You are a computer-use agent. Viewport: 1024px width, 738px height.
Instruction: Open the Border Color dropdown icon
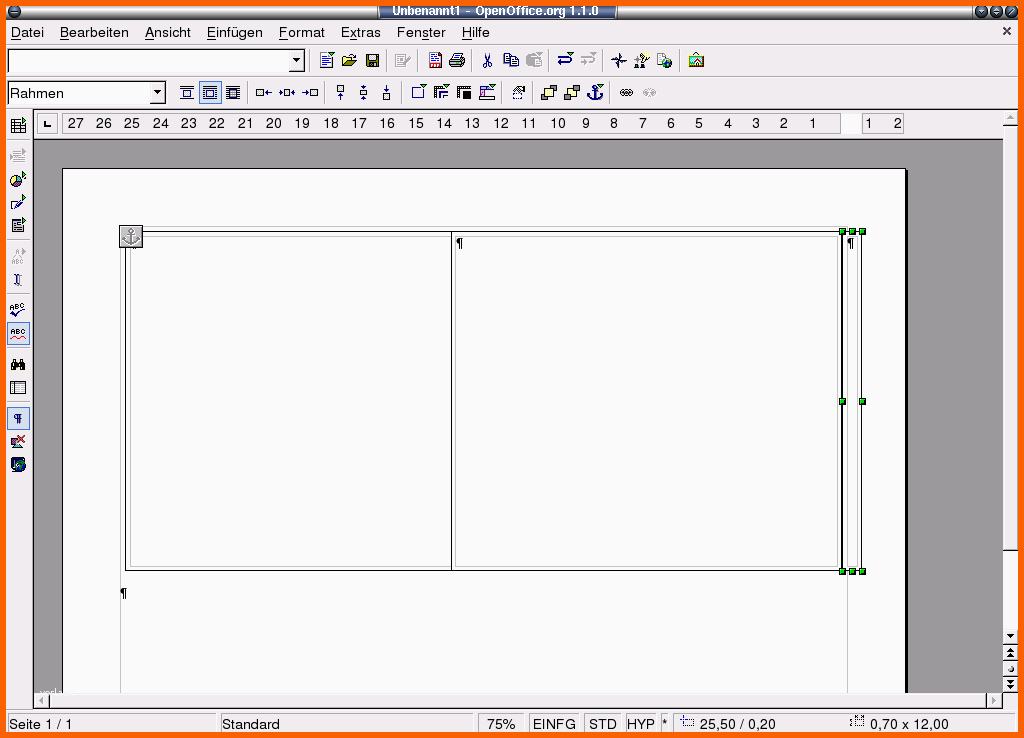pyautogui.click(x=464, y=93)
